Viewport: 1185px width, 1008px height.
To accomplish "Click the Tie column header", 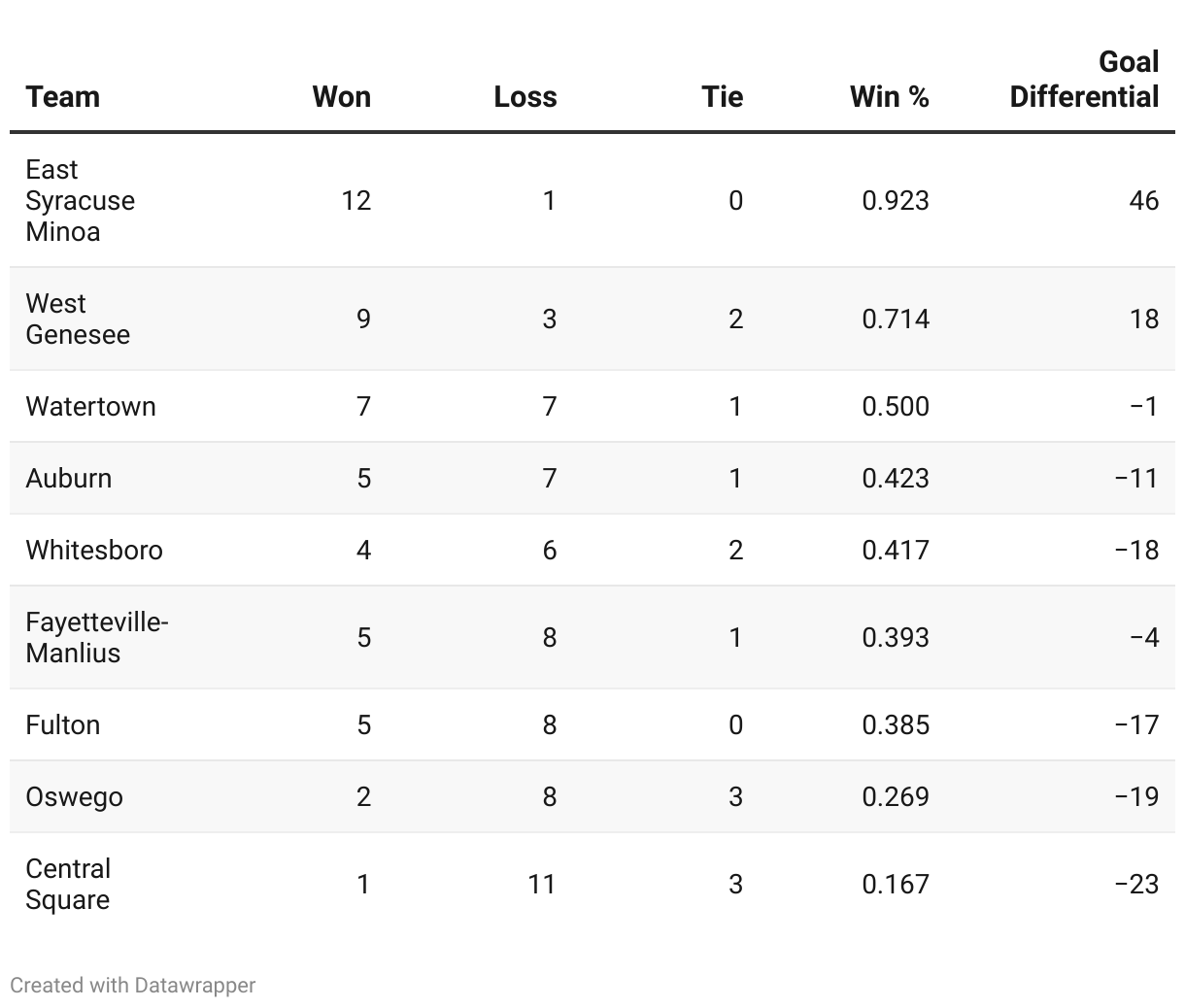I will (x=722, y=97).
